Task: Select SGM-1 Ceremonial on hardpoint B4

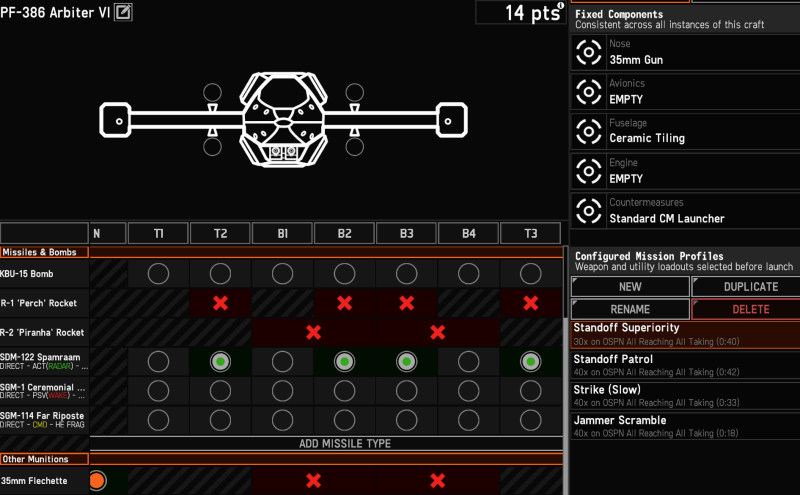Action: tap(468, 391)
